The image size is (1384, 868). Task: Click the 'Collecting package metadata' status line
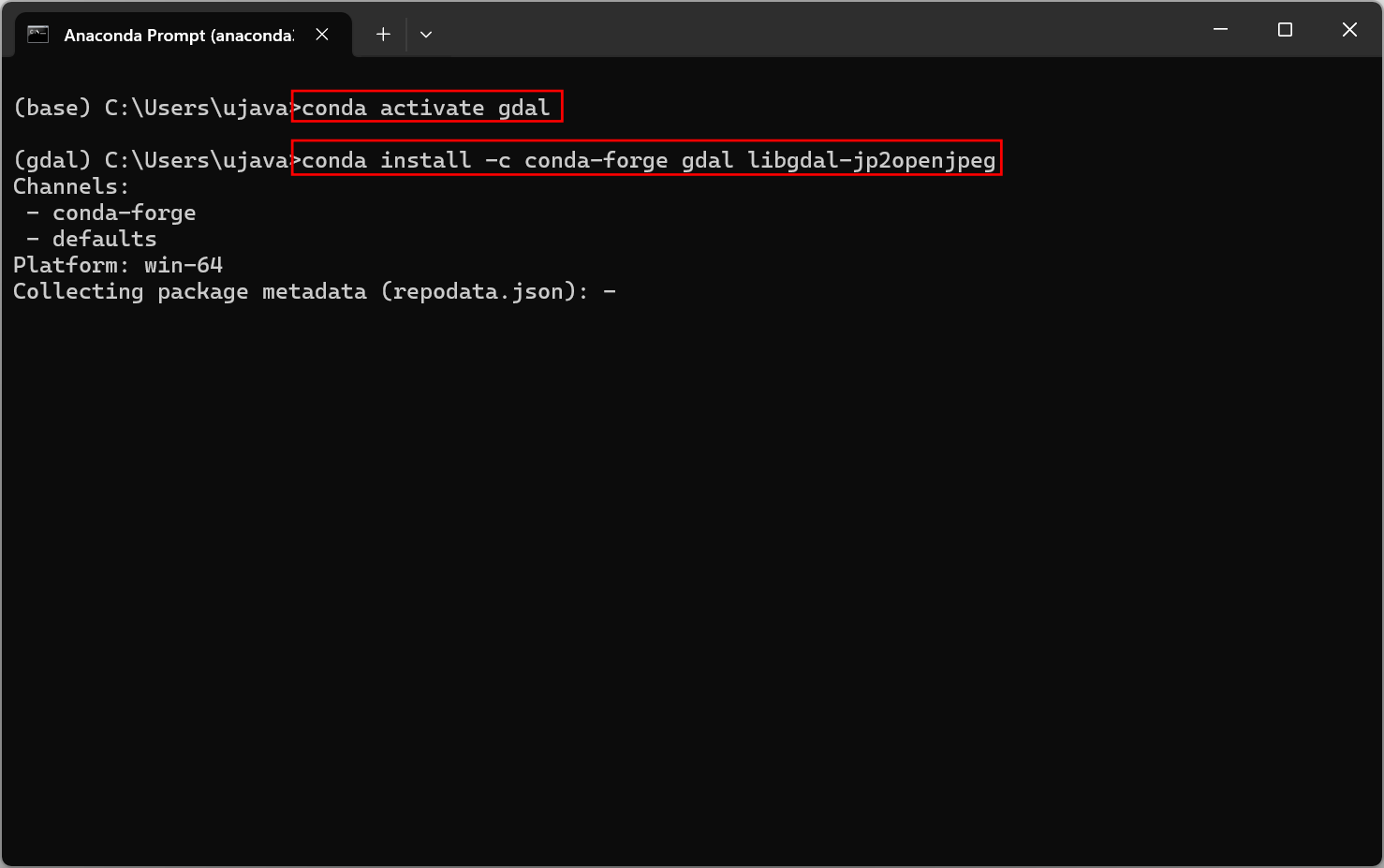[x=300, y=291]
